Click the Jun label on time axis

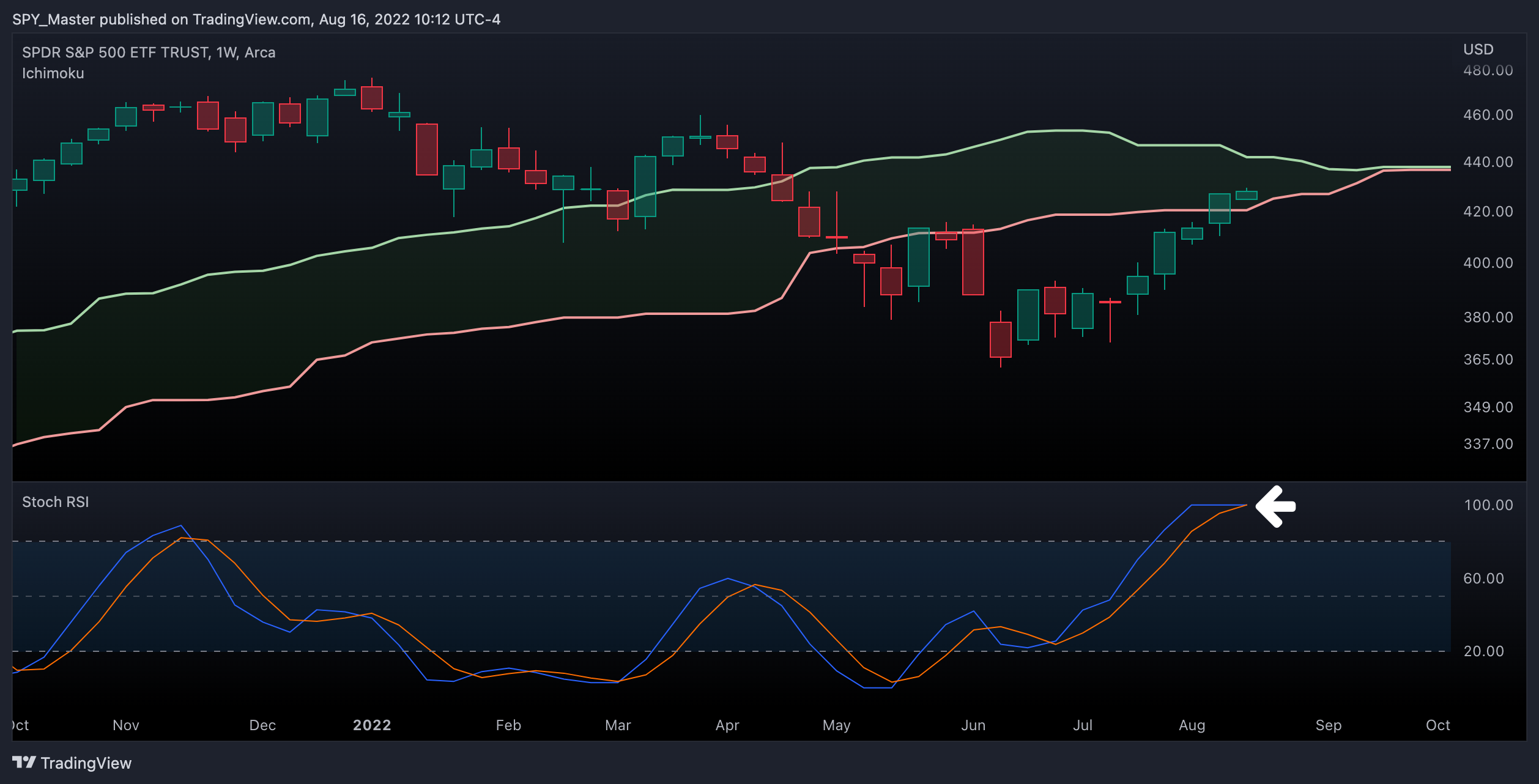click(973, 725)
